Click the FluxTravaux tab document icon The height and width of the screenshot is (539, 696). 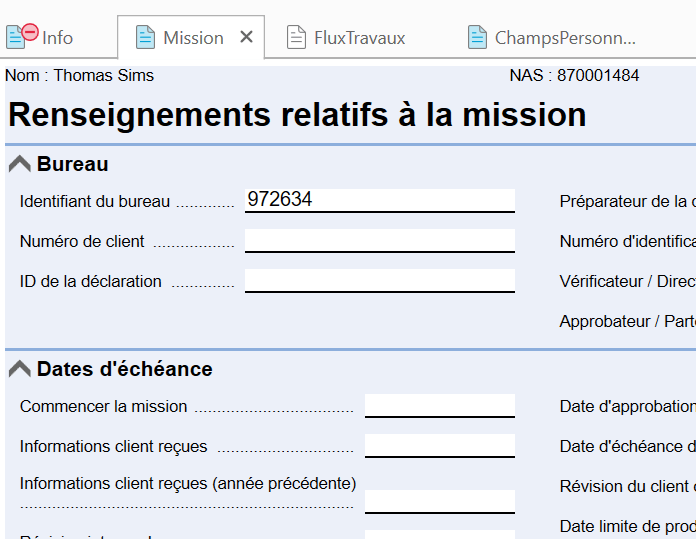[x=296, y=37]
